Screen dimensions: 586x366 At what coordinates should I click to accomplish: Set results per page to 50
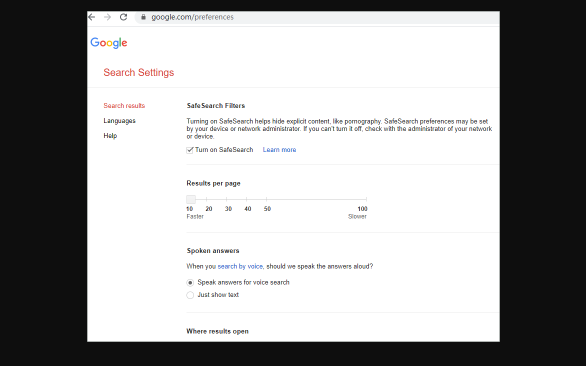[267, 209]
